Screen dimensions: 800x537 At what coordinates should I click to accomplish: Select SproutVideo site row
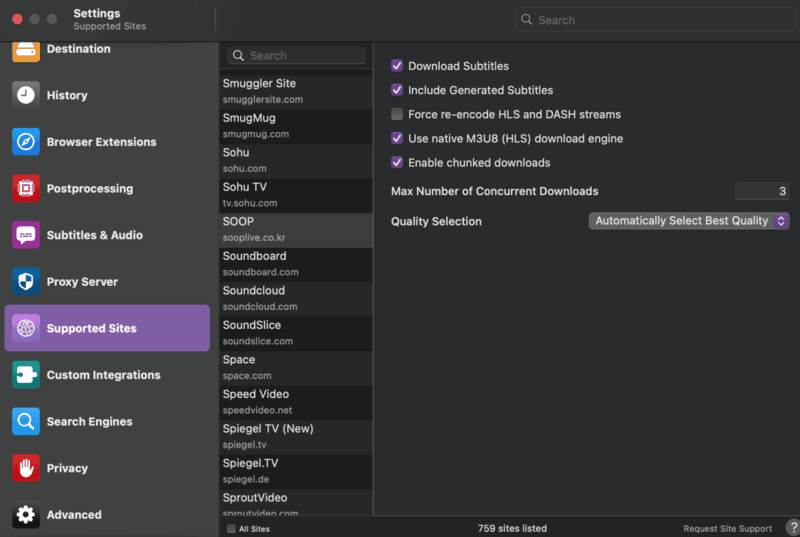point(296,503)
